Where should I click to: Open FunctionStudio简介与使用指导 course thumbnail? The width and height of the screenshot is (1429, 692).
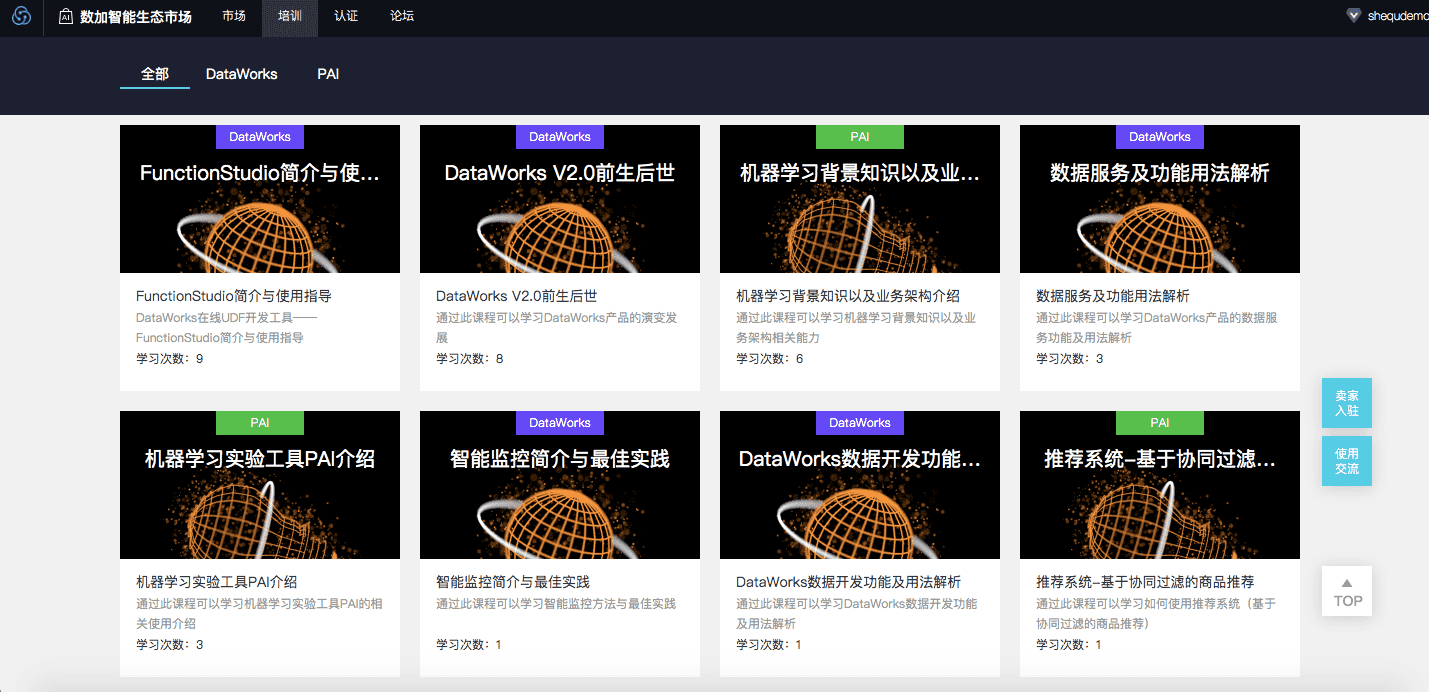point(260,199)
